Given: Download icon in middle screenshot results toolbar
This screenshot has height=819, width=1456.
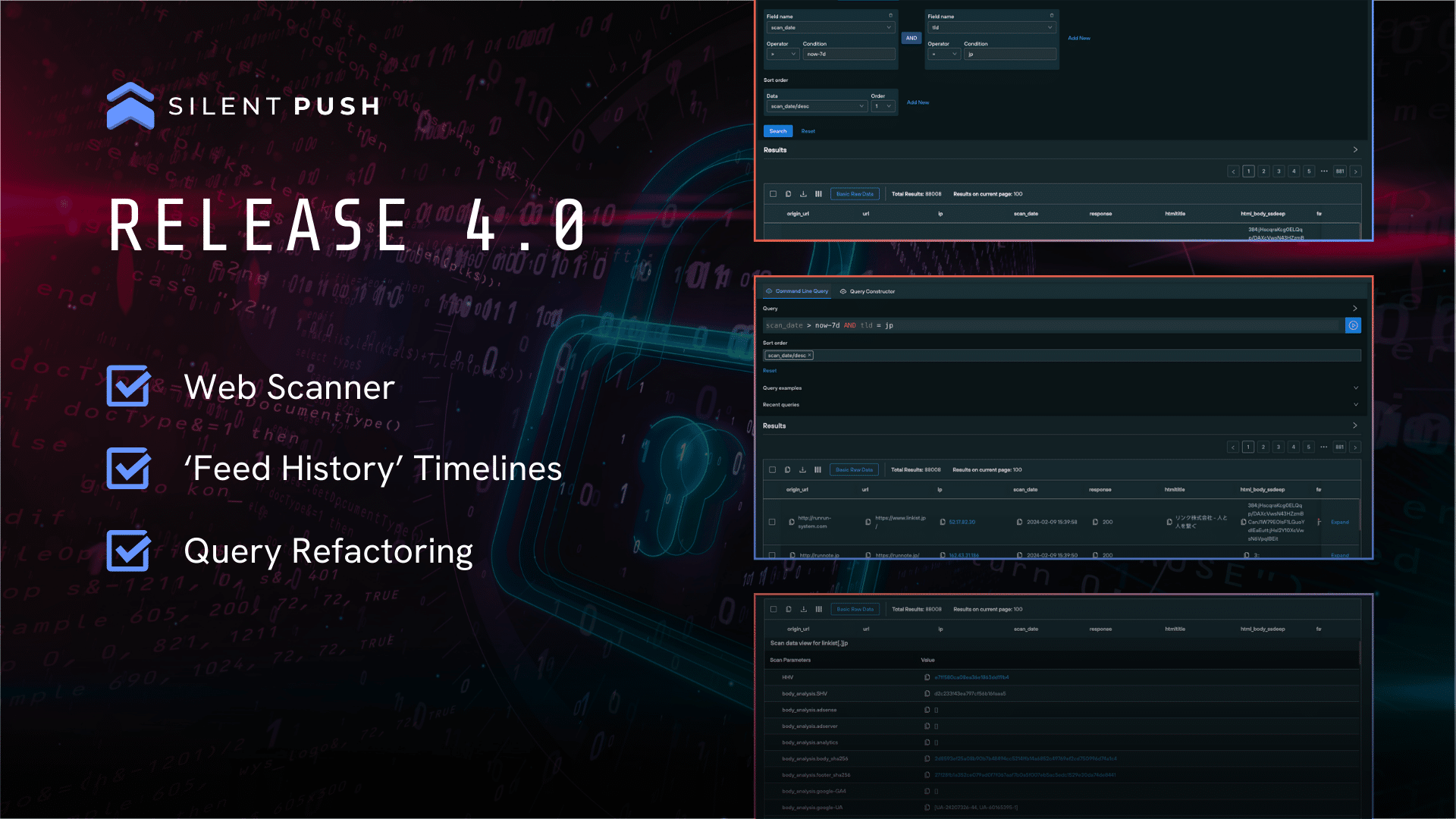Looking at the screenshot, I should point(802,470).
